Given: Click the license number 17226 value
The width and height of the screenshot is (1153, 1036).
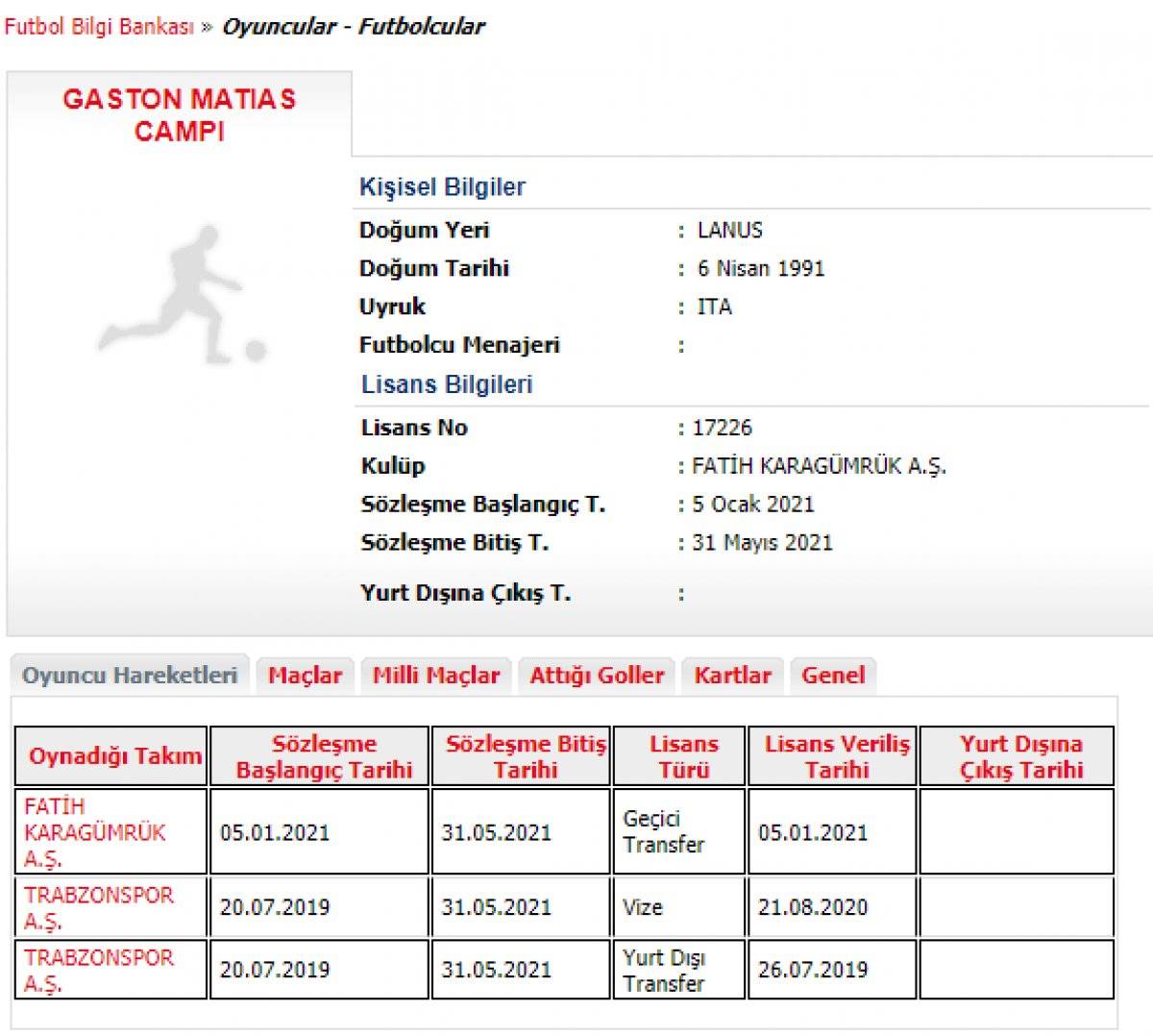Looking at the screenshot, I should click(x=722, y=428).
